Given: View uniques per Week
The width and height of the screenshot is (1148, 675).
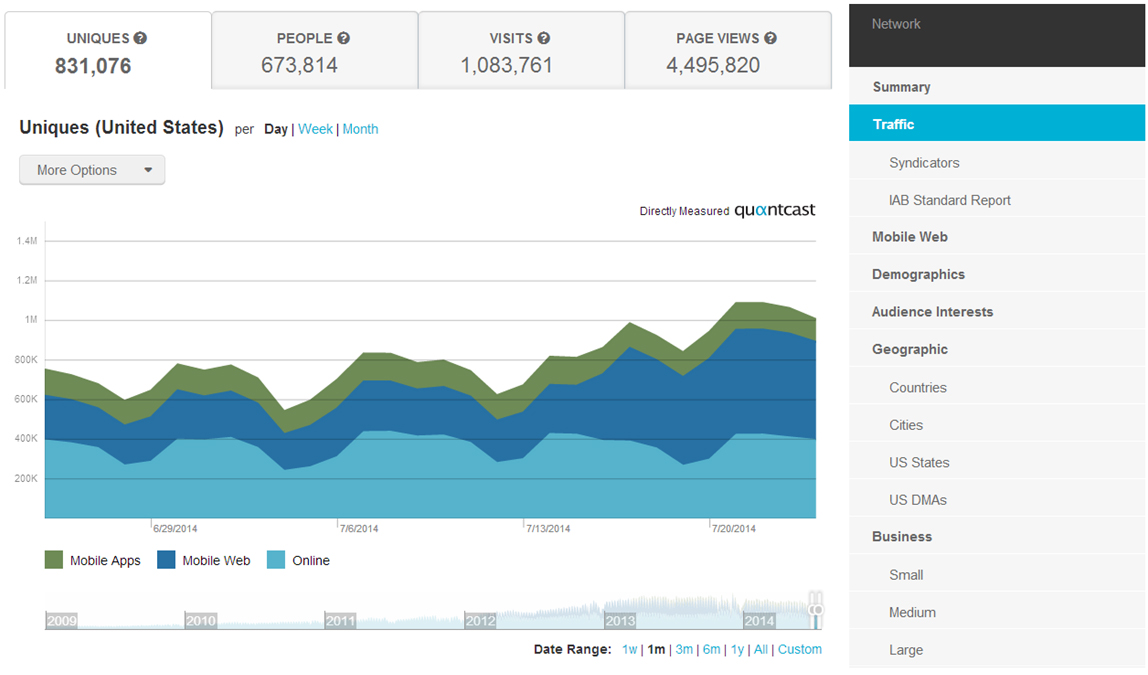Looking at the screenshot, I should tap(315, 129).
